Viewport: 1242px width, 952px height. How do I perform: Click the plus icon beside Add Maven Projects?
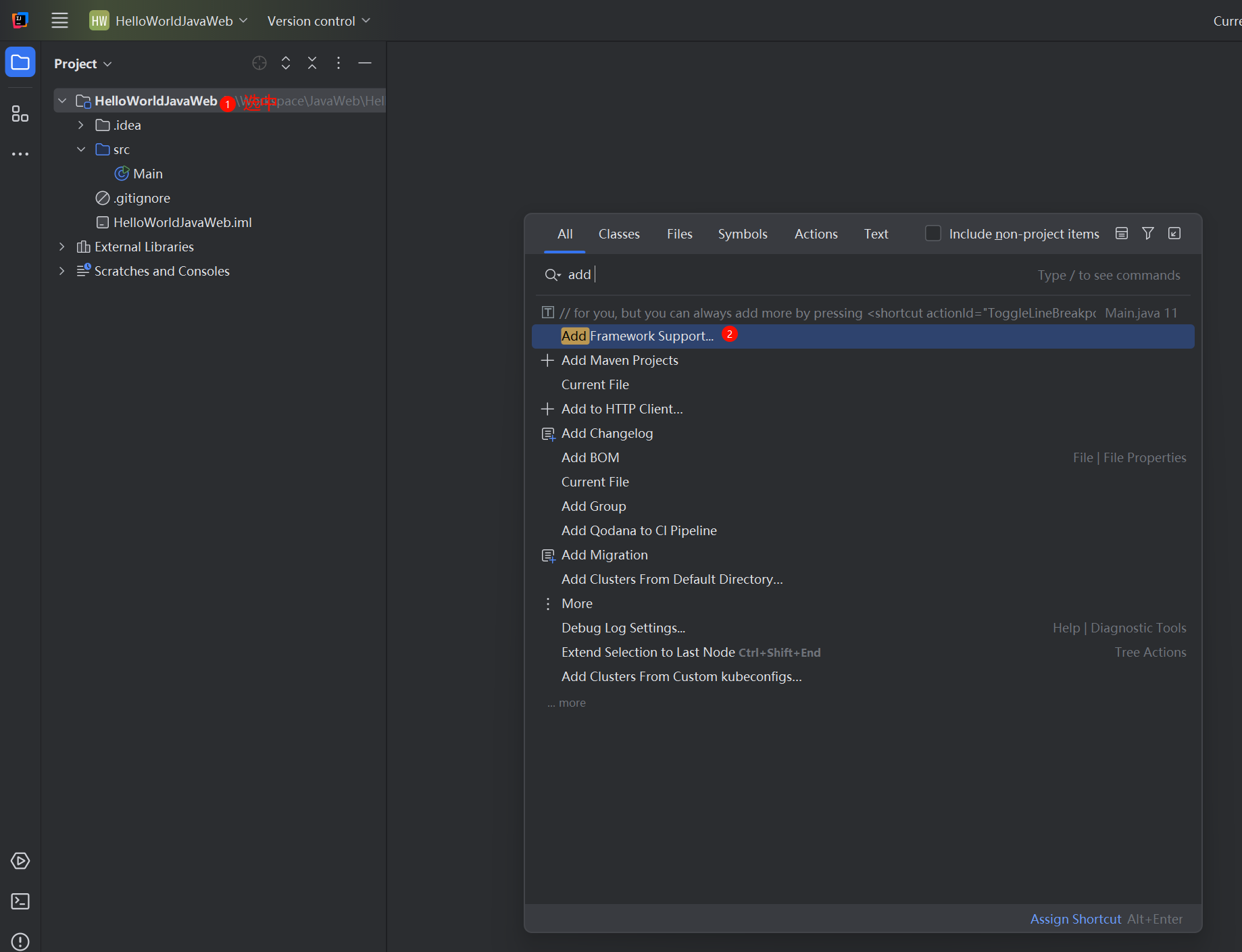(548, 360)
